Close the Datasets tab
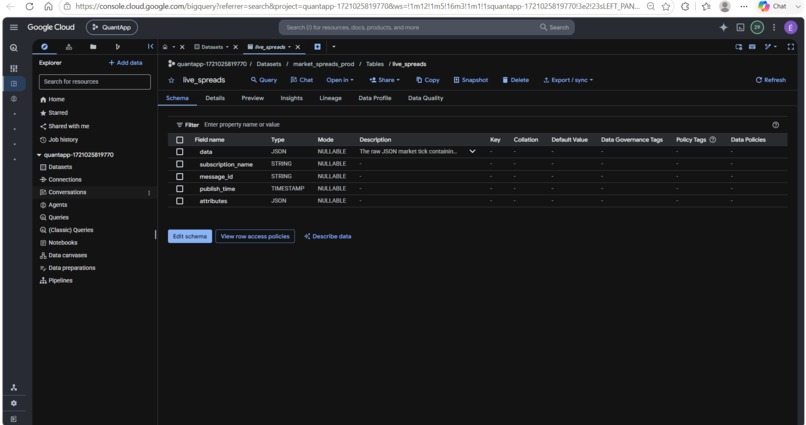The height and width of the screenshot is (425, 806). (235, 47)
